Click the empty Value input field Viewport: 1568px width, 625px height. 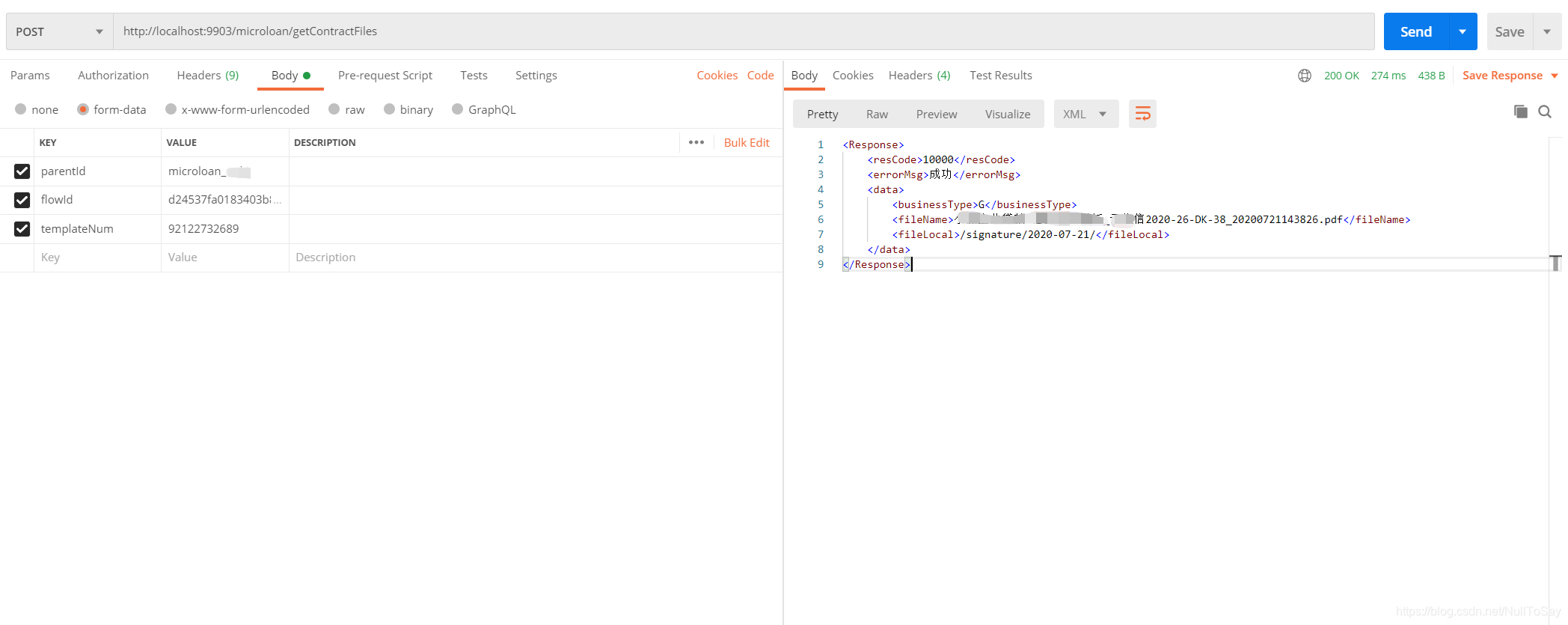click(224, 257)
